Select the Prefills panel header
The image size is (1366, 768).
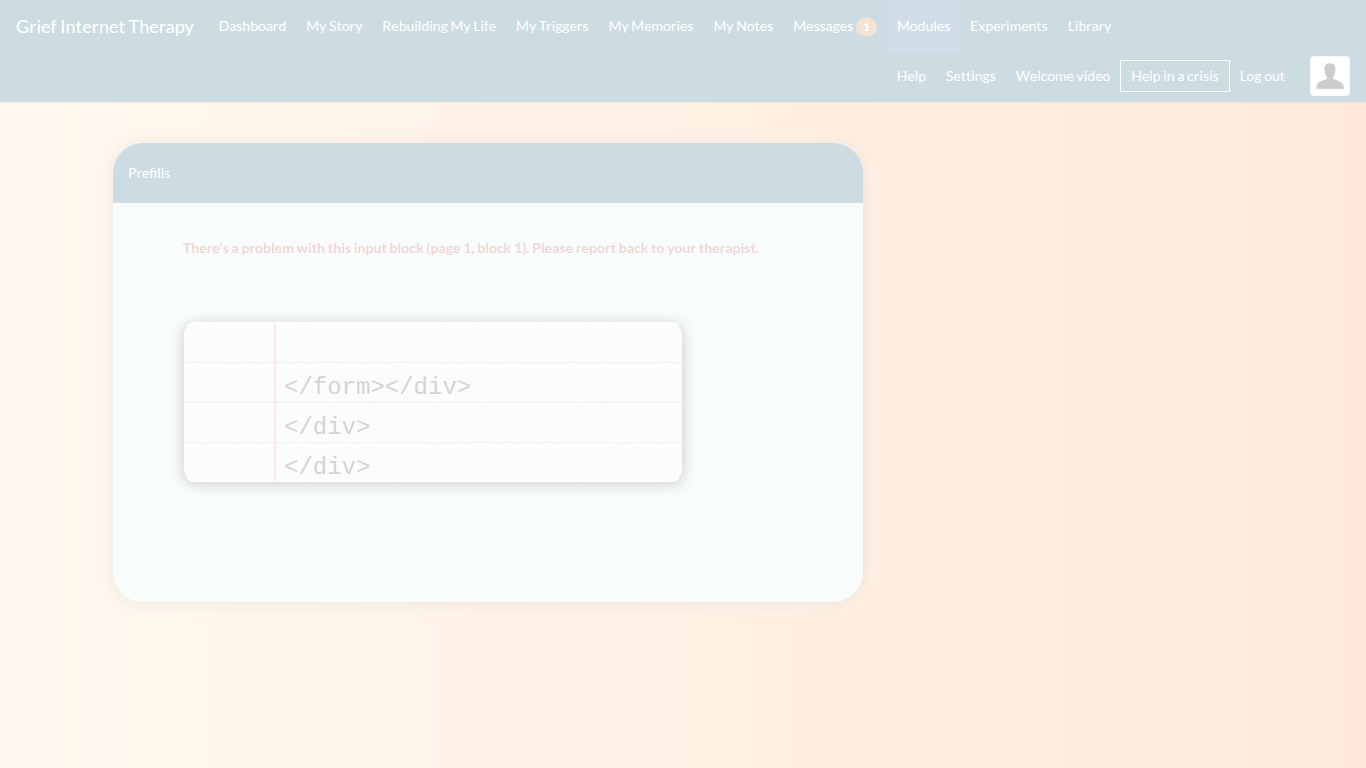click(487, 173)
